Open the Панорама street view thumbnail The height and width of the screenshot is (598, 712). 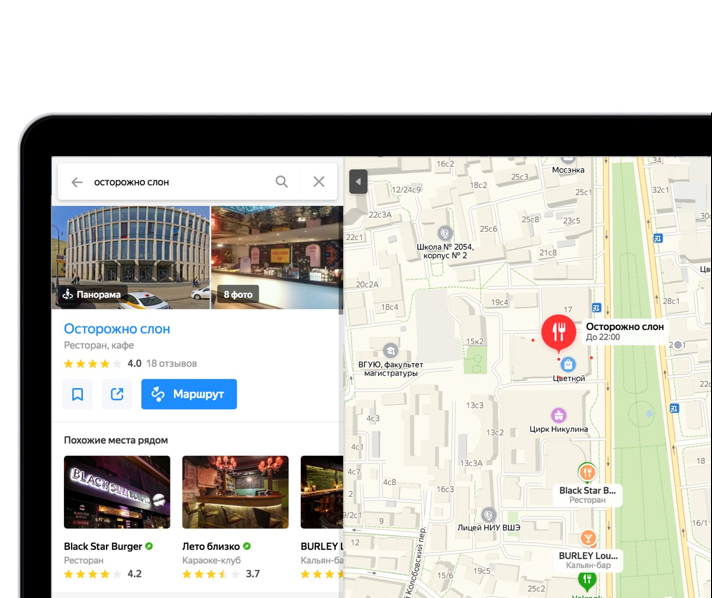click(x=131, y=257)
